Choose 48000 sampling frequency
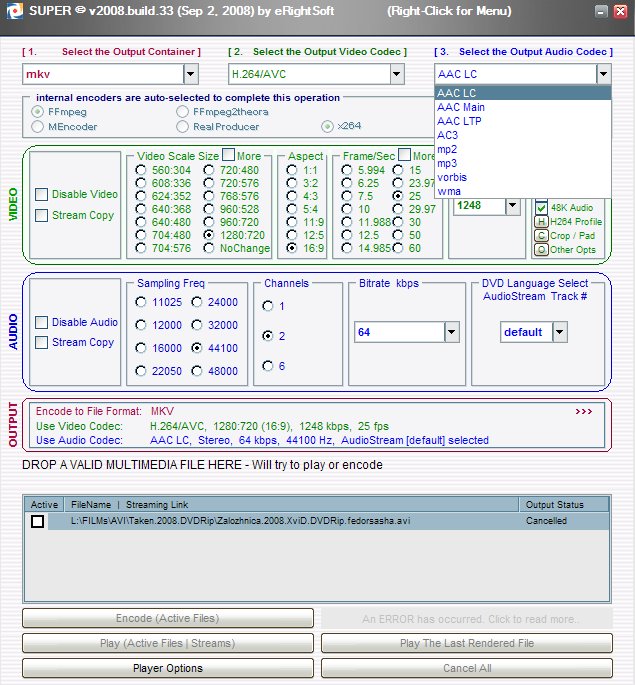The height and width of the screenshot is (685, 635). click(x=197, y=371)
